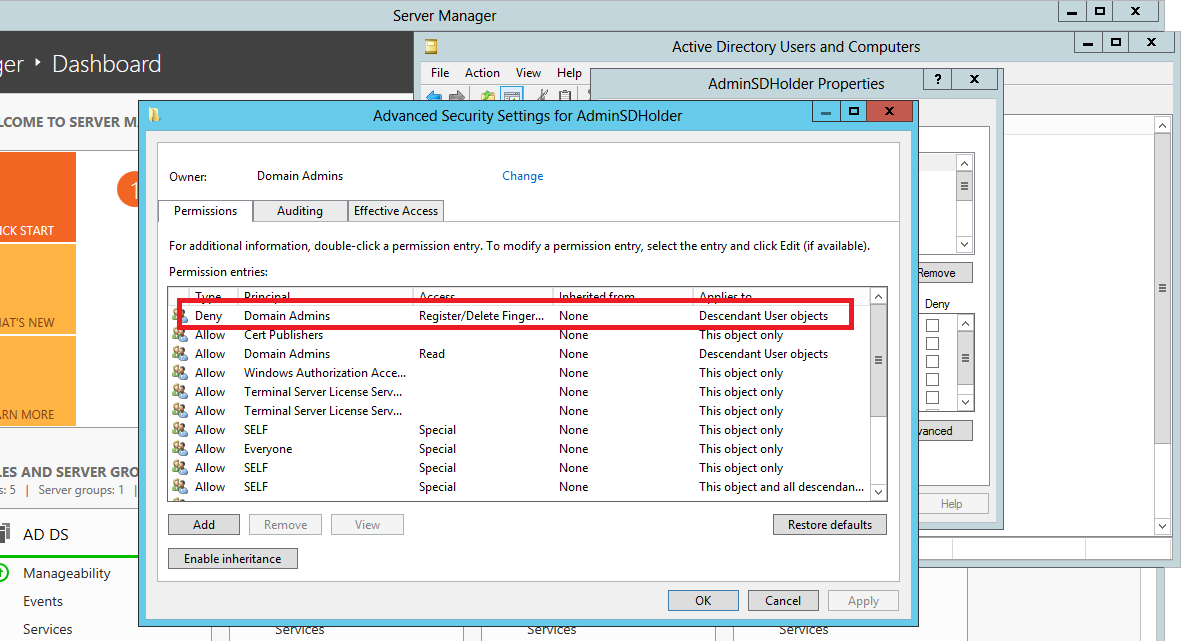Viewport: 1181px width, 641px height.
Task: Click the Active Directory Users and Computers window icon
Action: tap(431, 46)
